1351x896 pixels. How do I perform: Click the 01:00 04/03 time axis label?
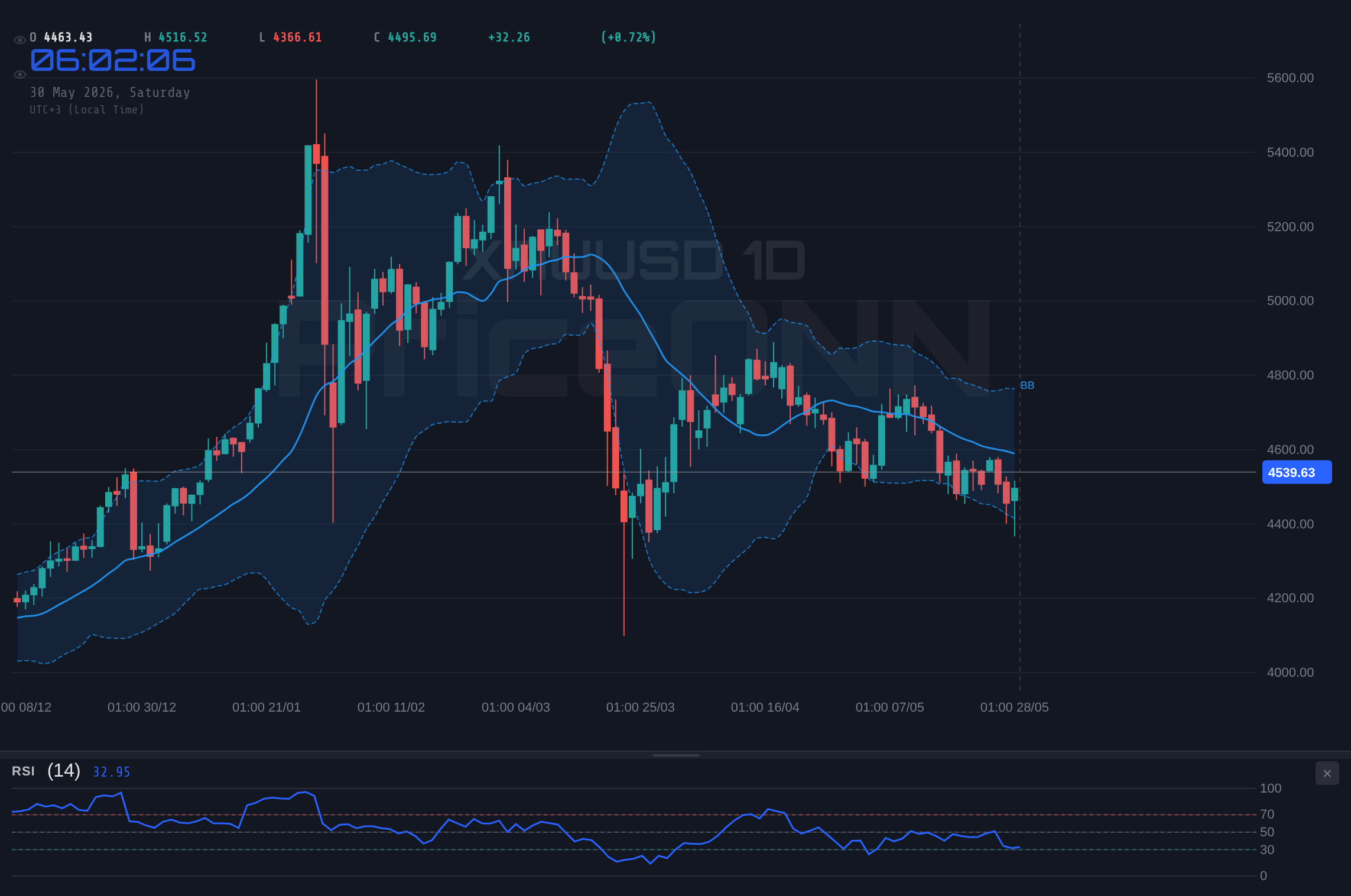pyautogui.click(x=516, y=707)
